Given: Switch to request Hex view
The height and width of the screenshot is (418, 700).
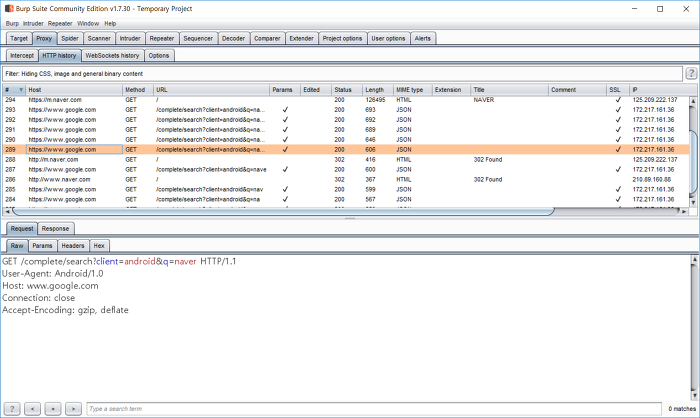Looking at the screenshot, I should [99, 246].
